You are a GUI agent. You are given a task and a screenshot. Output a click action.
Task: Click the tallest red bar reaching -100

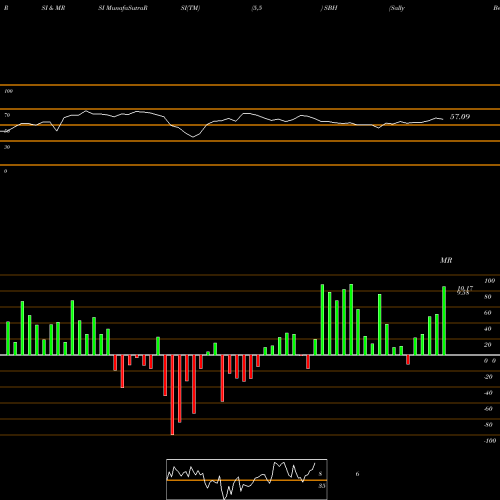172,395
